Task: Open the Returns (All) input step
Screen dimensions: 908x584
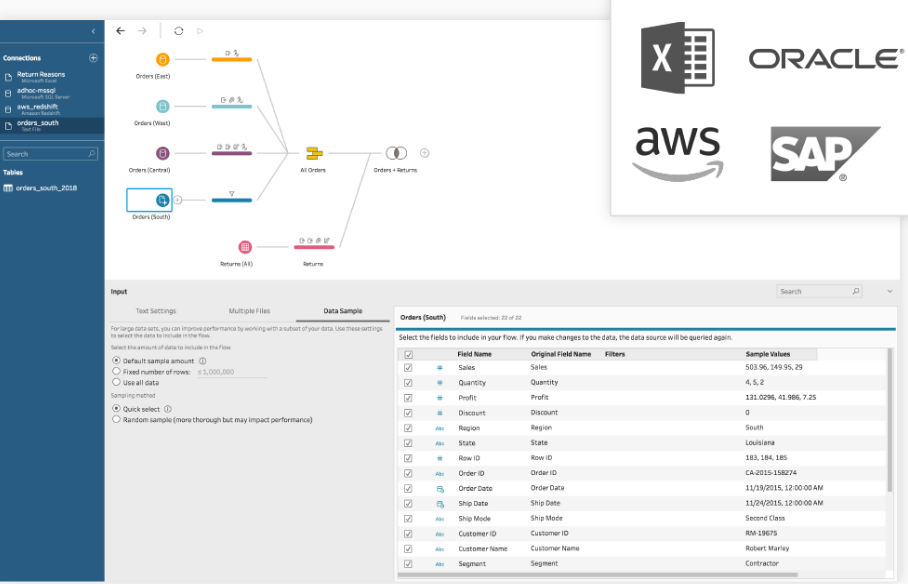Action: [246, 245]
